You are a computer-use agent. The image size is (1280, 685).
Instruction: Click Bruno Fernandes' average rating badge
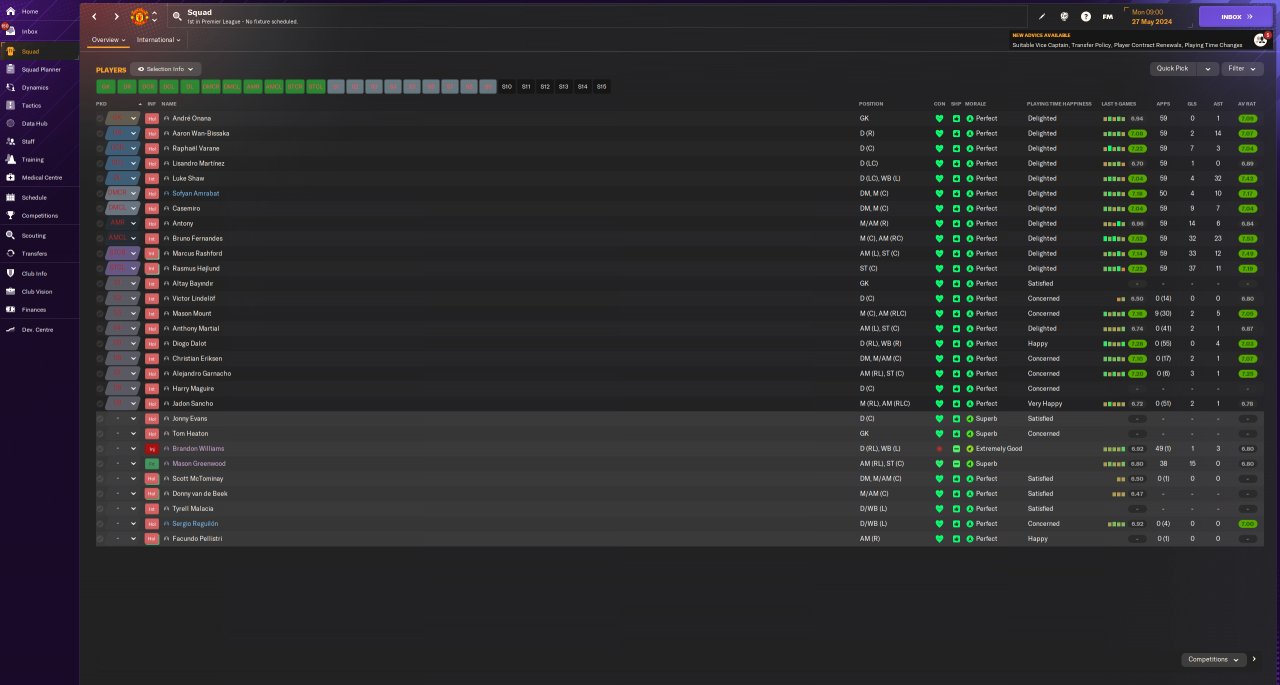tap(1247, 238)
